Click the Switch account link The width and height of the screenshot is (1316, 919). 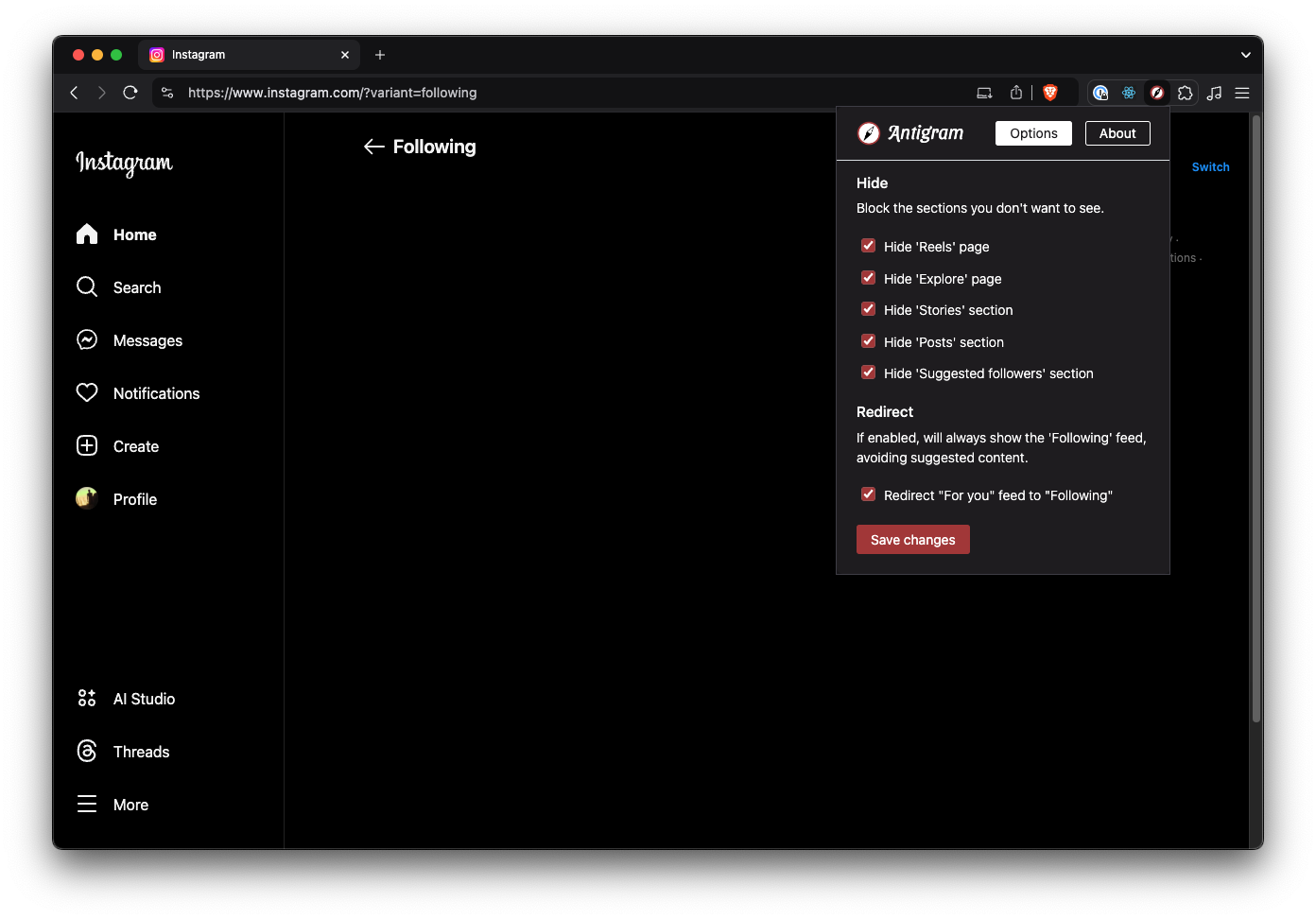pyautogui.click(x=1210, y=167)
